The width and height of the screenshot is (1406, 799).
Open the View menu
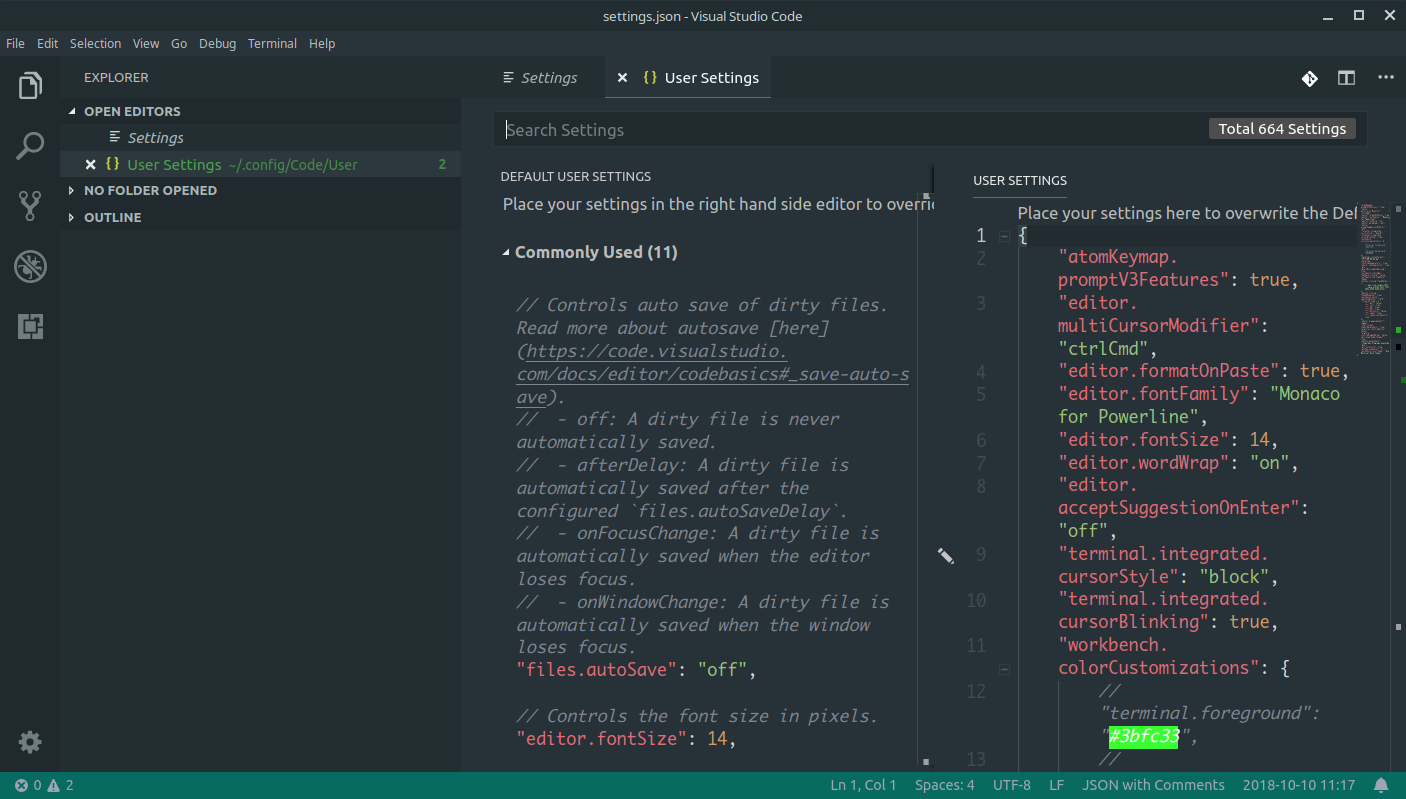[146, 44]
